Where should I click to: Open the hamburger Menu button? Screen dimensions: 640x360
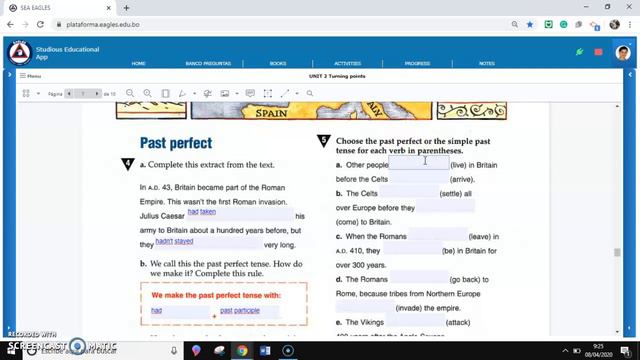30,76
